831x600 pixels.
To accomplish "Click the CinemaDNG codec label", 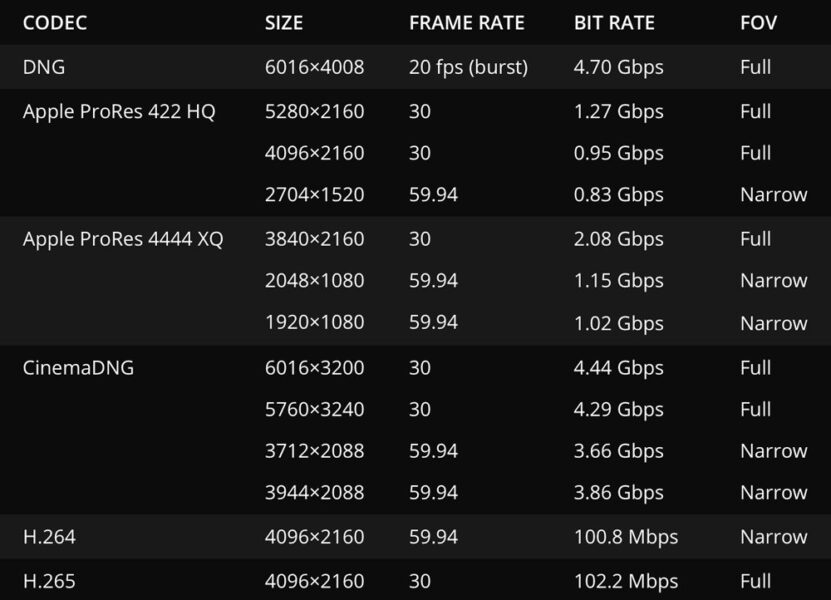I will coord(78,367).
